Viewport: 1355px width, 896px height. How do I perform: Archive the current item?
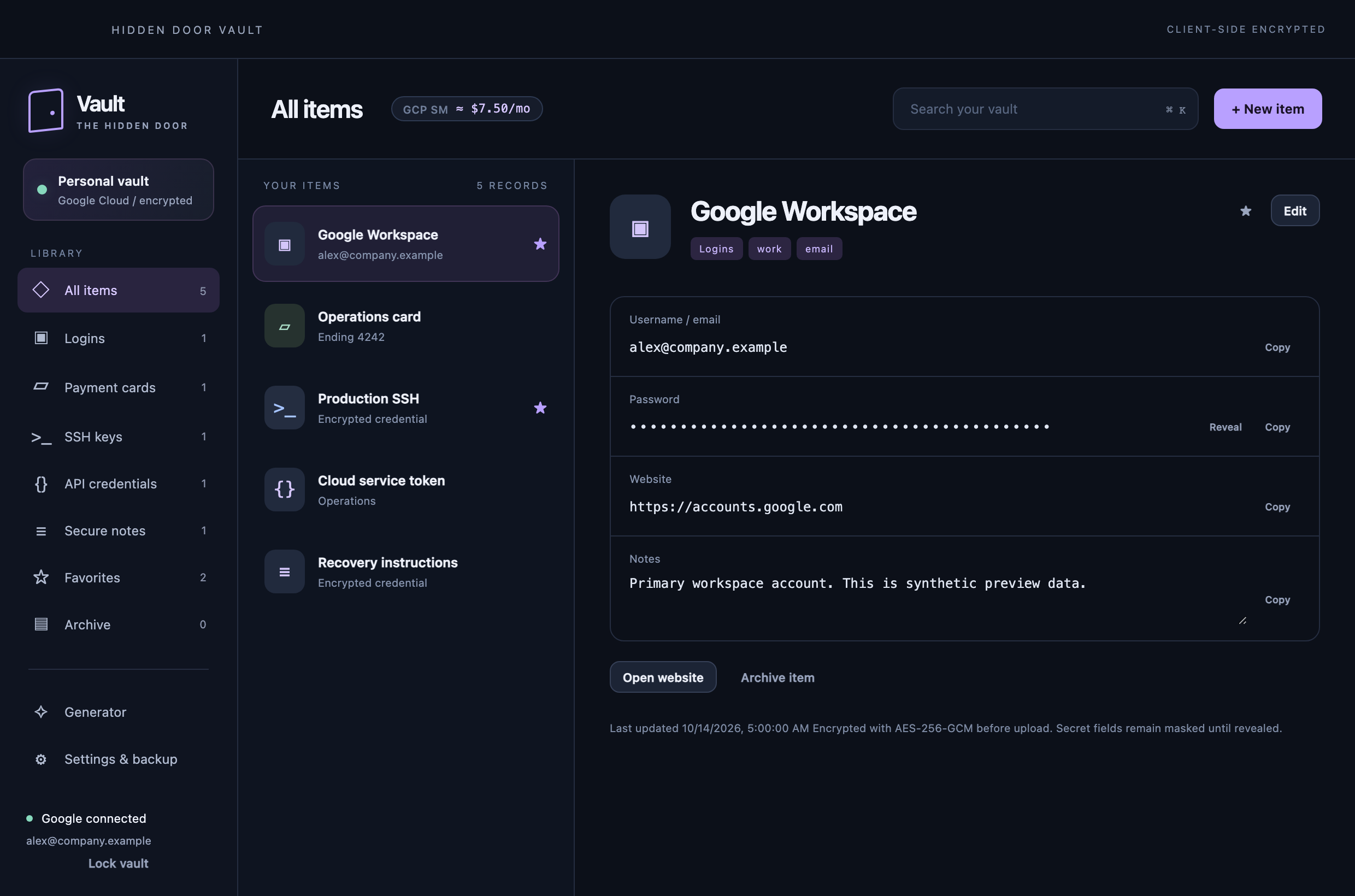coord(777,677)
